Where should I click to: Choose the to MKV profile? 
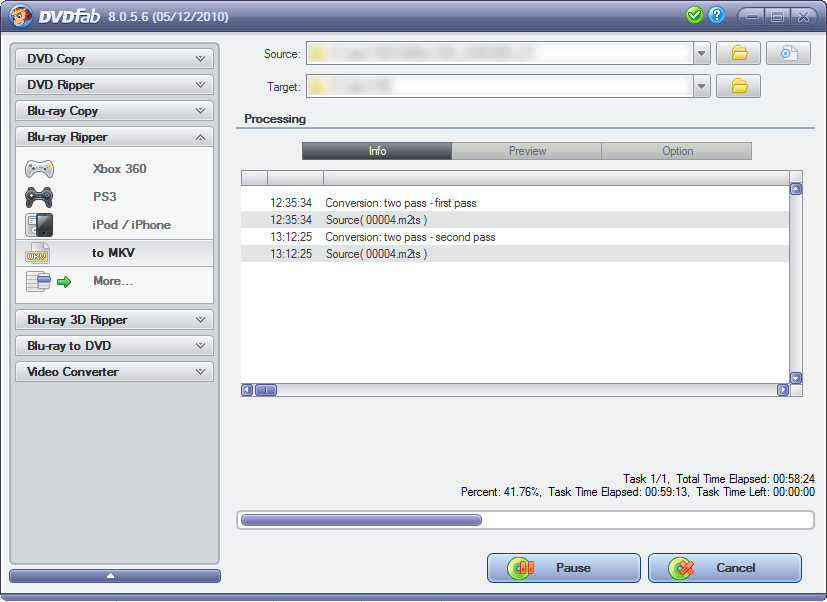pos(114,253)
